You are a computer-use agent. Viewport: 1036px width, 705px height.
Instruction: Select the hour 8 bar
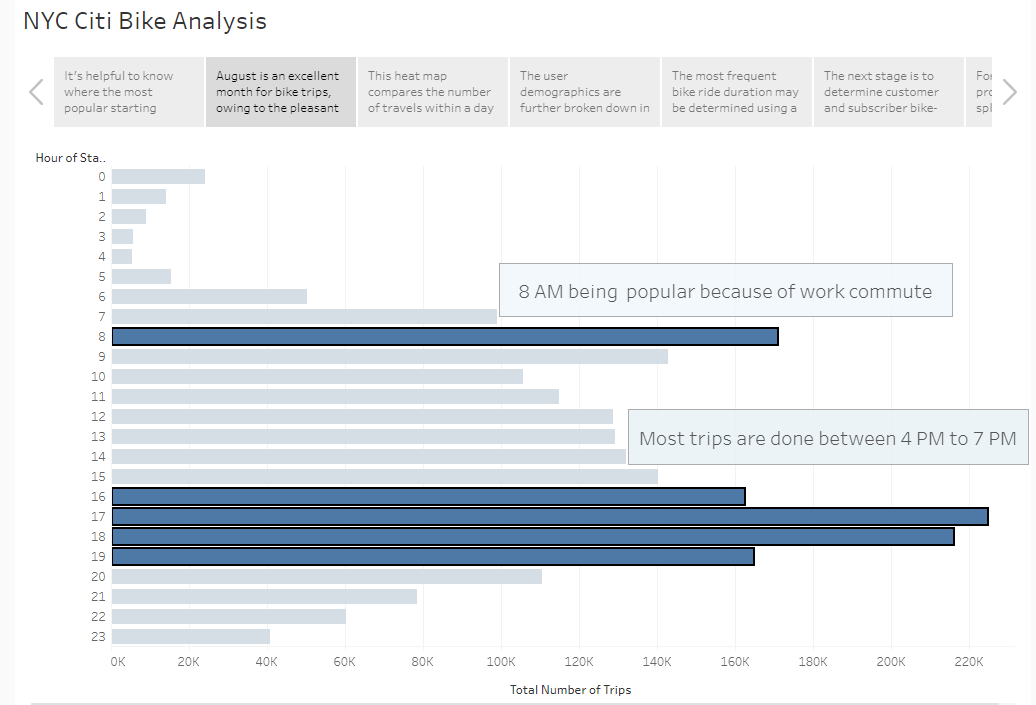445,336
